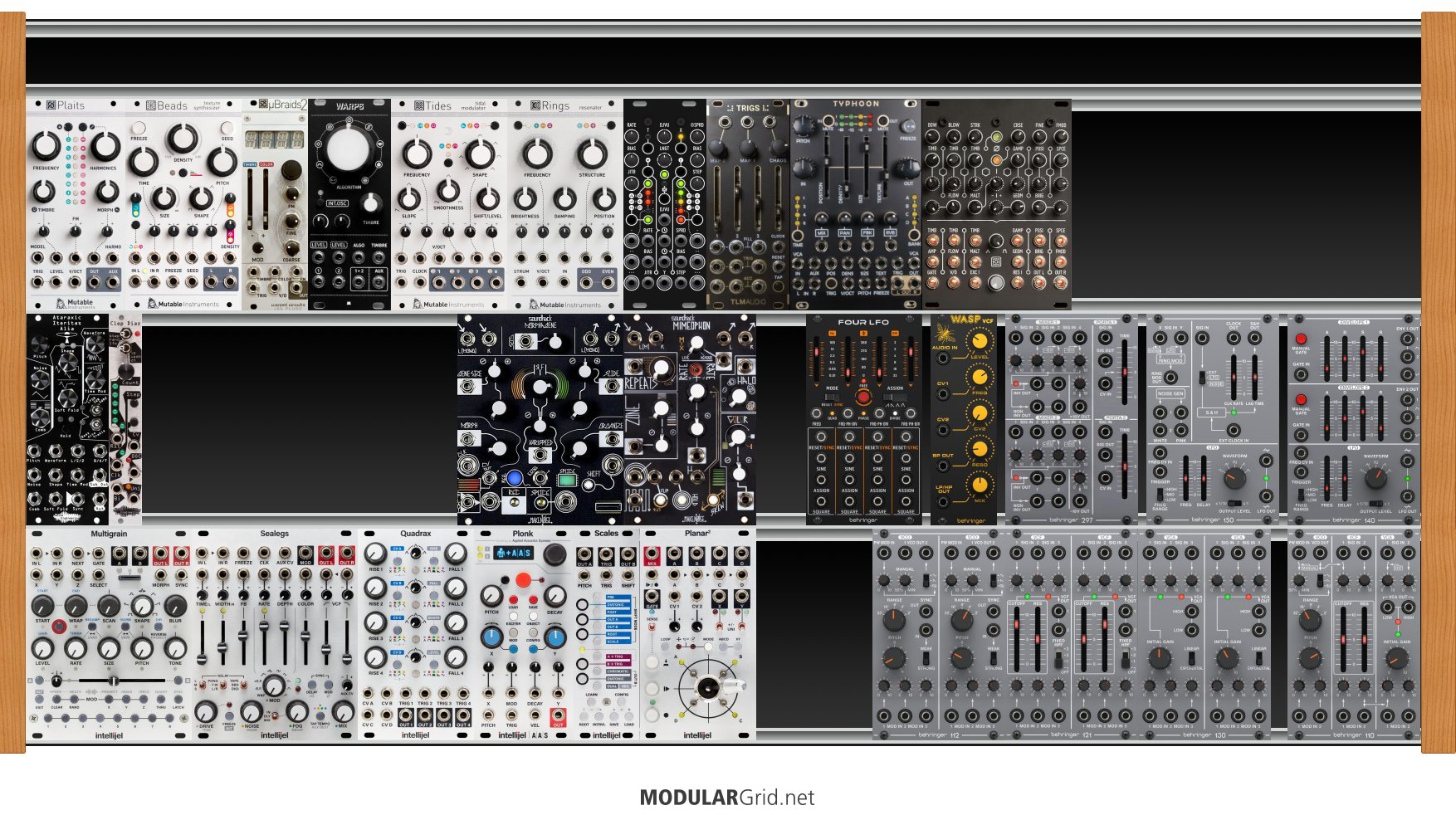Select the µBraids2 module panel
This screenshot has width=1456, height=815.
275,205
